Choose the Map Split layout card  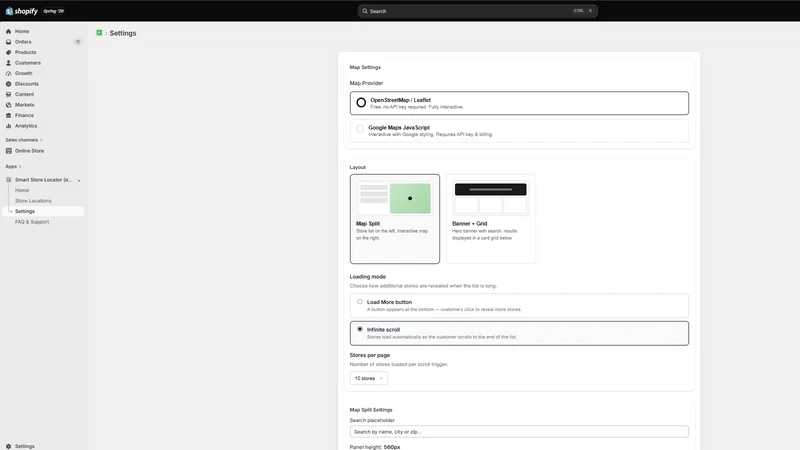click(x=394, y=219)
